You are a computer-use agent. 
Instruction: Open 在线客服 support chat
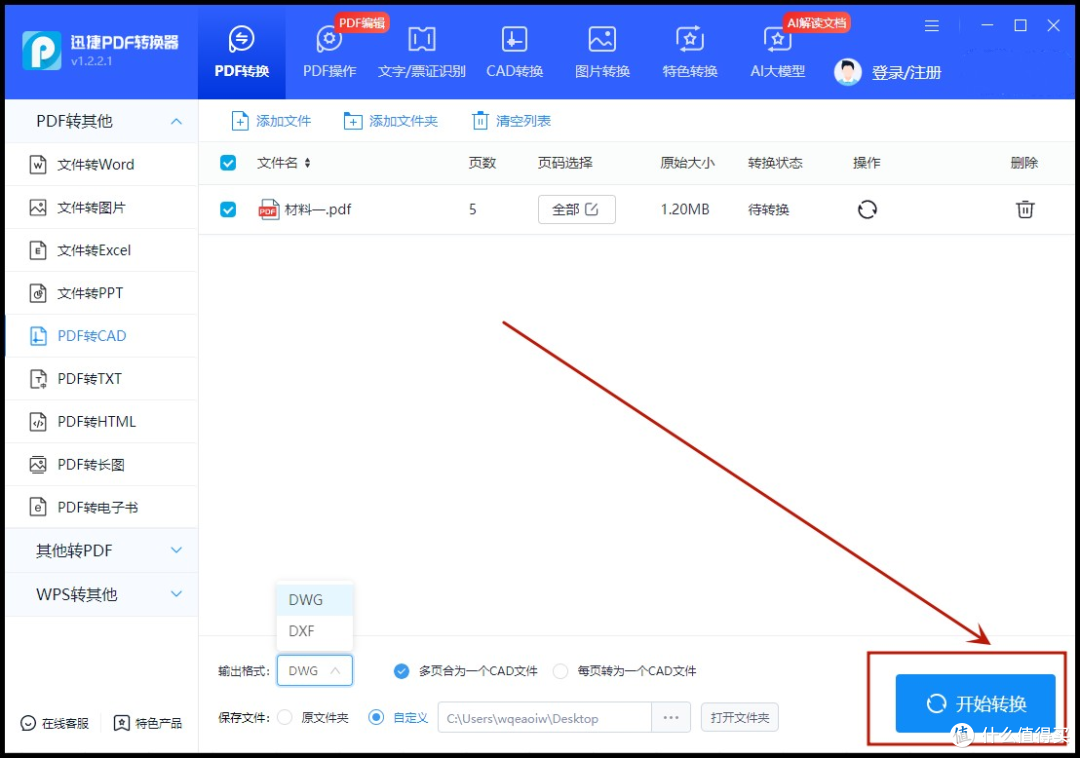coord(55,723)
